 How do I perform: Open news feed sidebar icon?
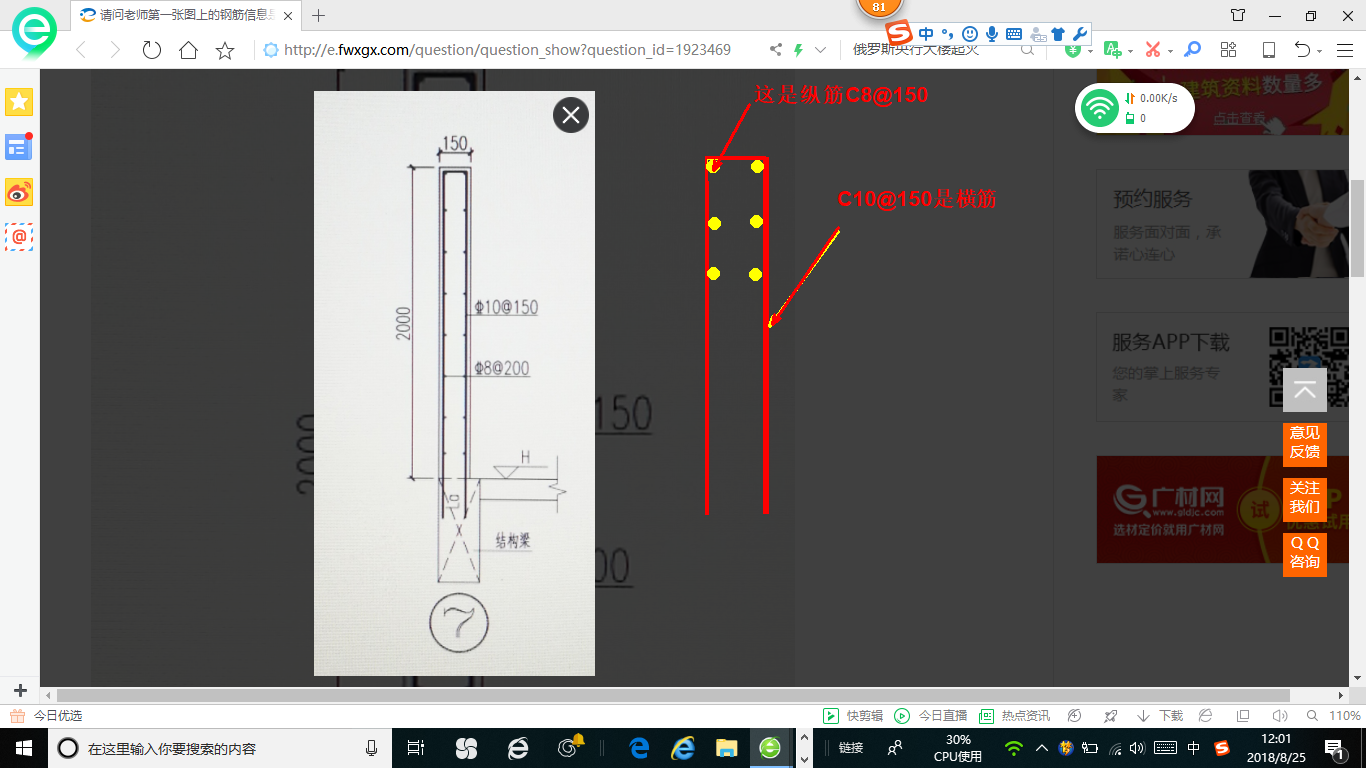point(19,147)
